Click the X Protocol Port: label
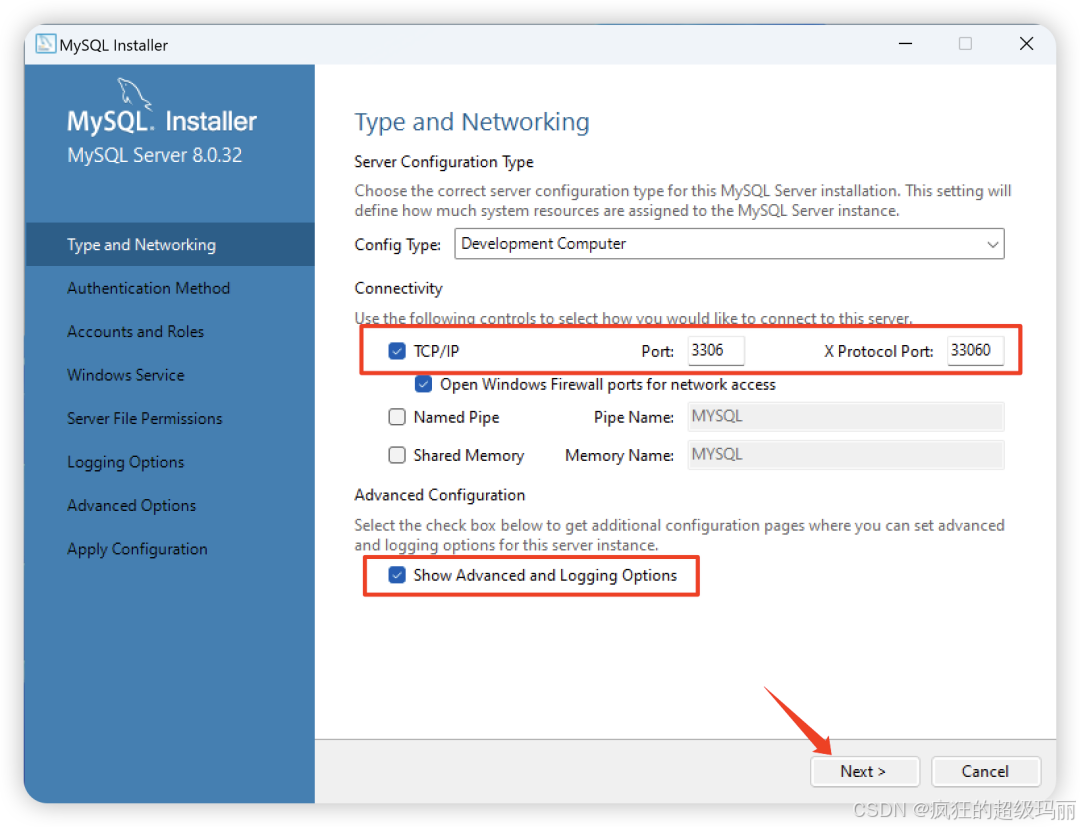Screen dimensions: 1080x827 pos(878,351)
